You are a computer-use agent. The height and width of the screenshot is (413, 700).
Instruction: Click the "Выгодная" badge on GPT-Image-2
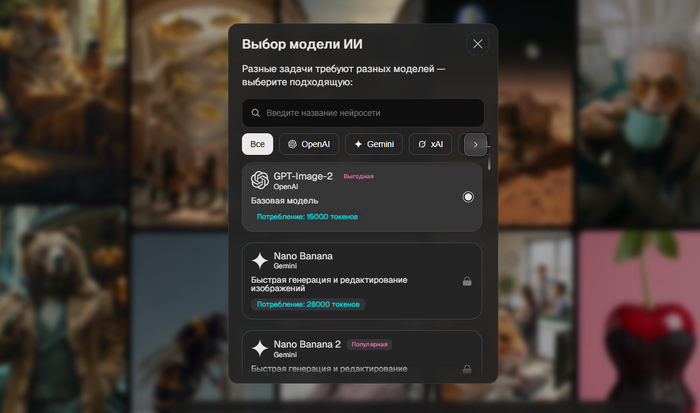pyautogui.click(x=358, y=176)
